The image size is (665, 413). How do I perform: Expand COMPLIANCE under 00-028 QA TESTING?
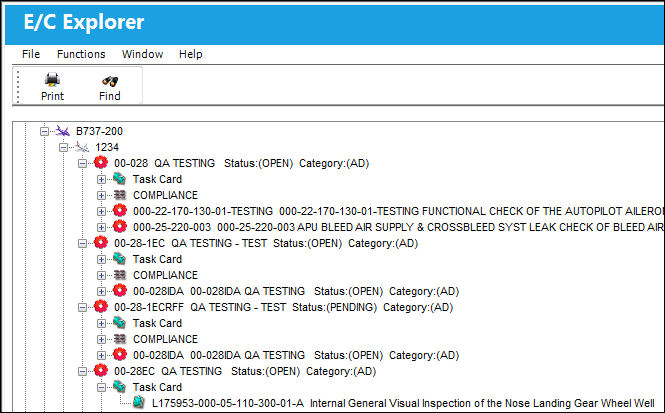click(x=101, y=195)
